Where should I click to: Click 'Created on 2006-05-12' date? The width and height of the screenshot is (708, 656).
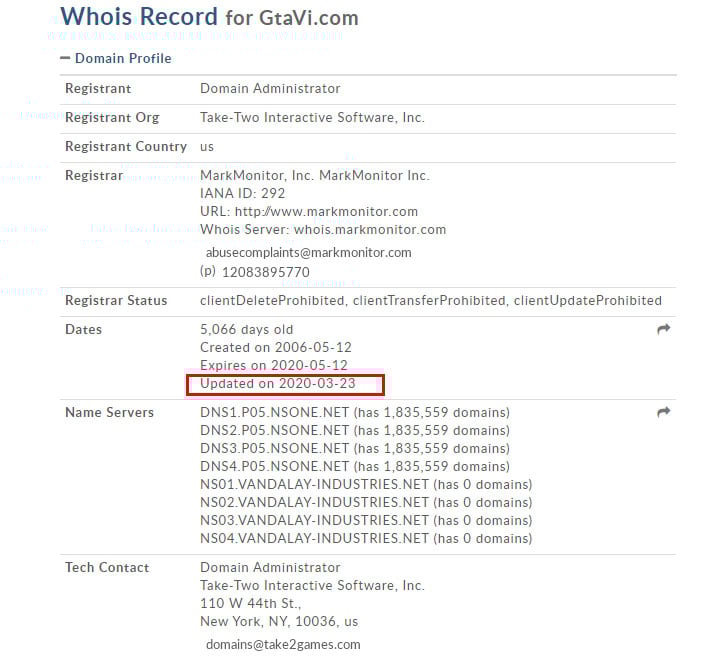pyautogui.click(x=275, y=347)
